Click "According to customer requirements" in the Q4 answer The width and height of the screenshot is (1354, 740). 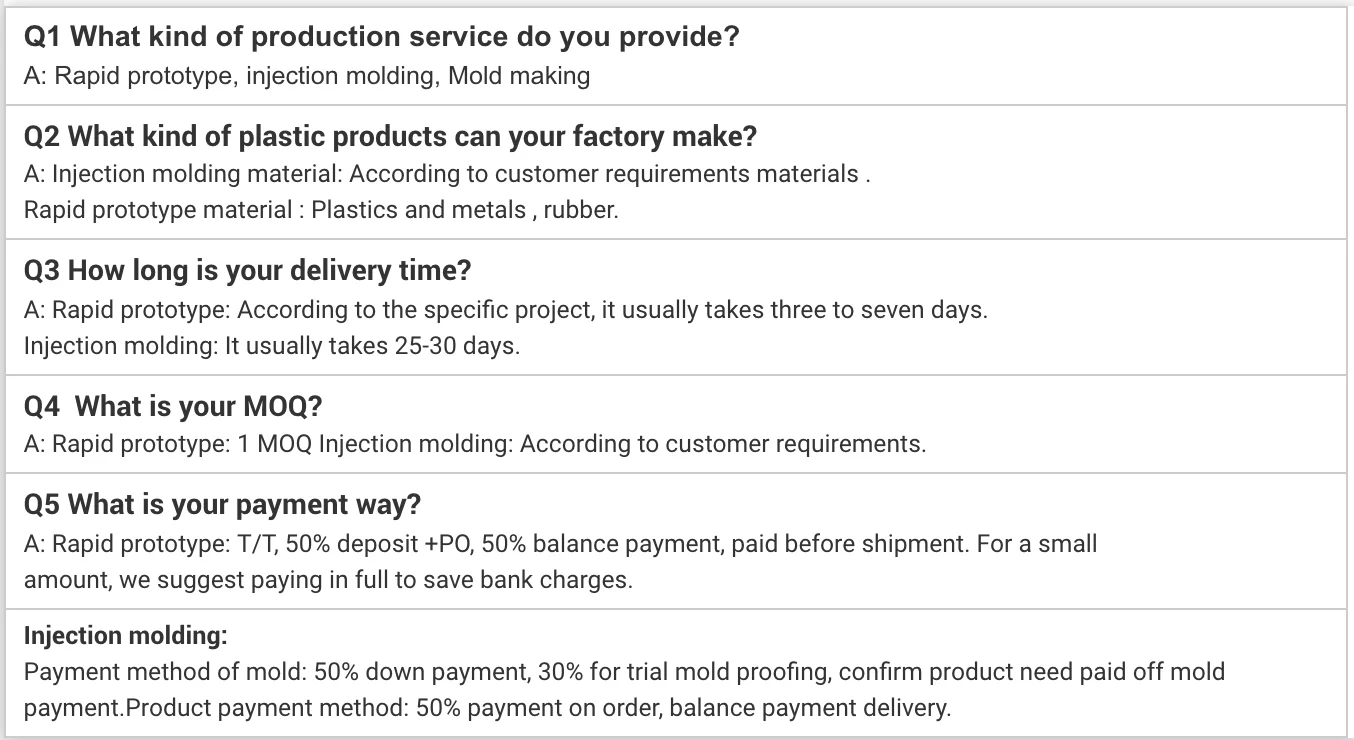(x=722, y=444)
